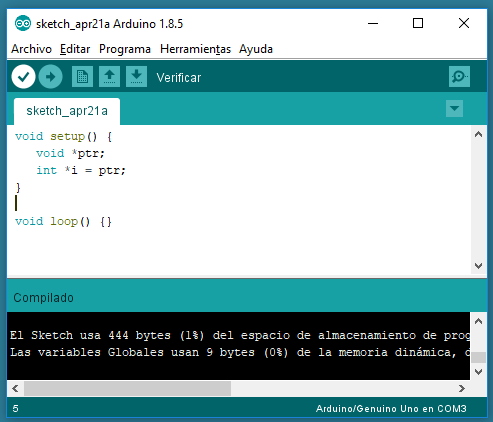Click the Verify checkmark button
Screen dimensions: 493x422
tap(23, 77)
